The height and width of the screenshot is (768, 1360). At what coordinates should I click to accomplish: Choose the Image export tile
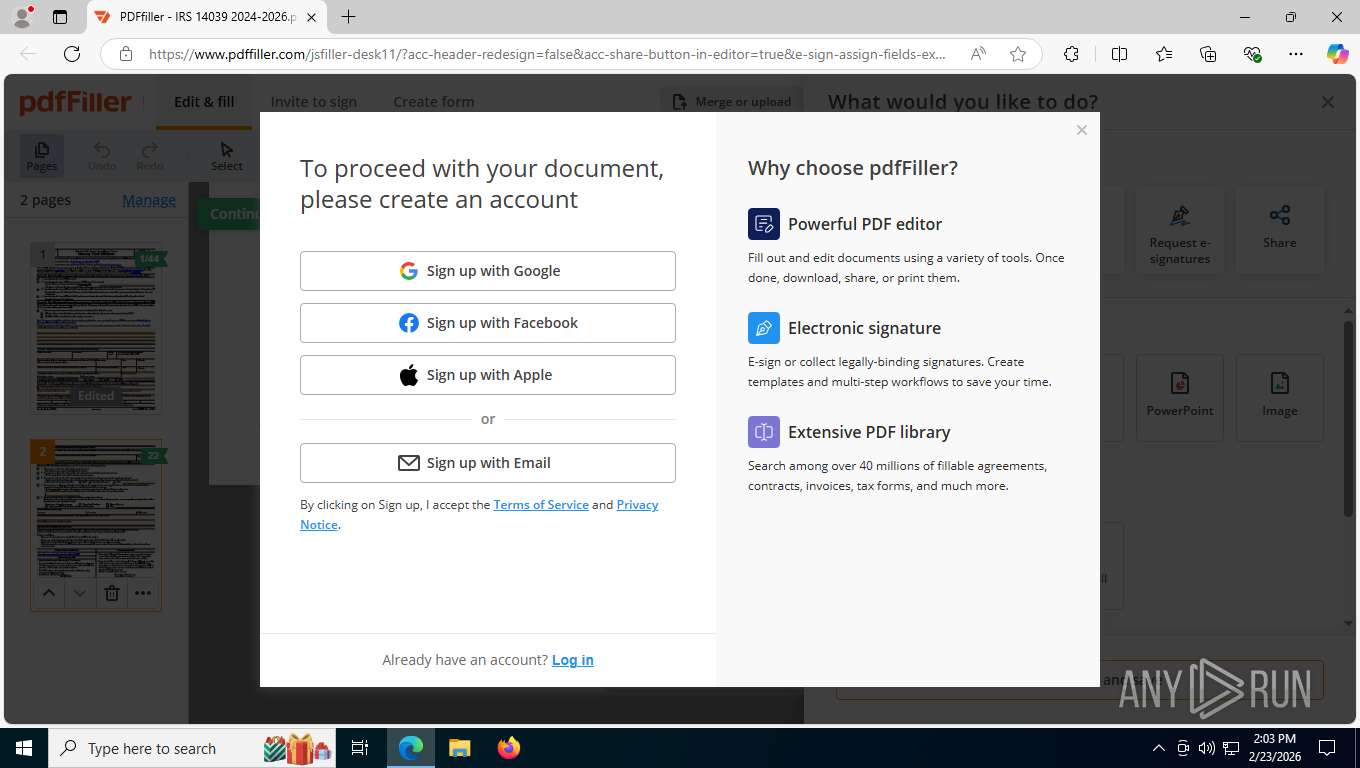[x=1280, y=398]
